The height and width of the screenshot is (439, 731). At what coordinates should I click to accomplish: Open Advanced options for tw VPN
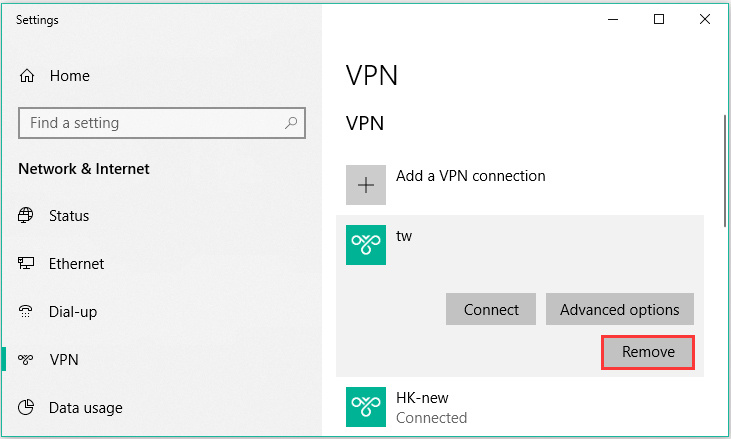coord(619,309)
